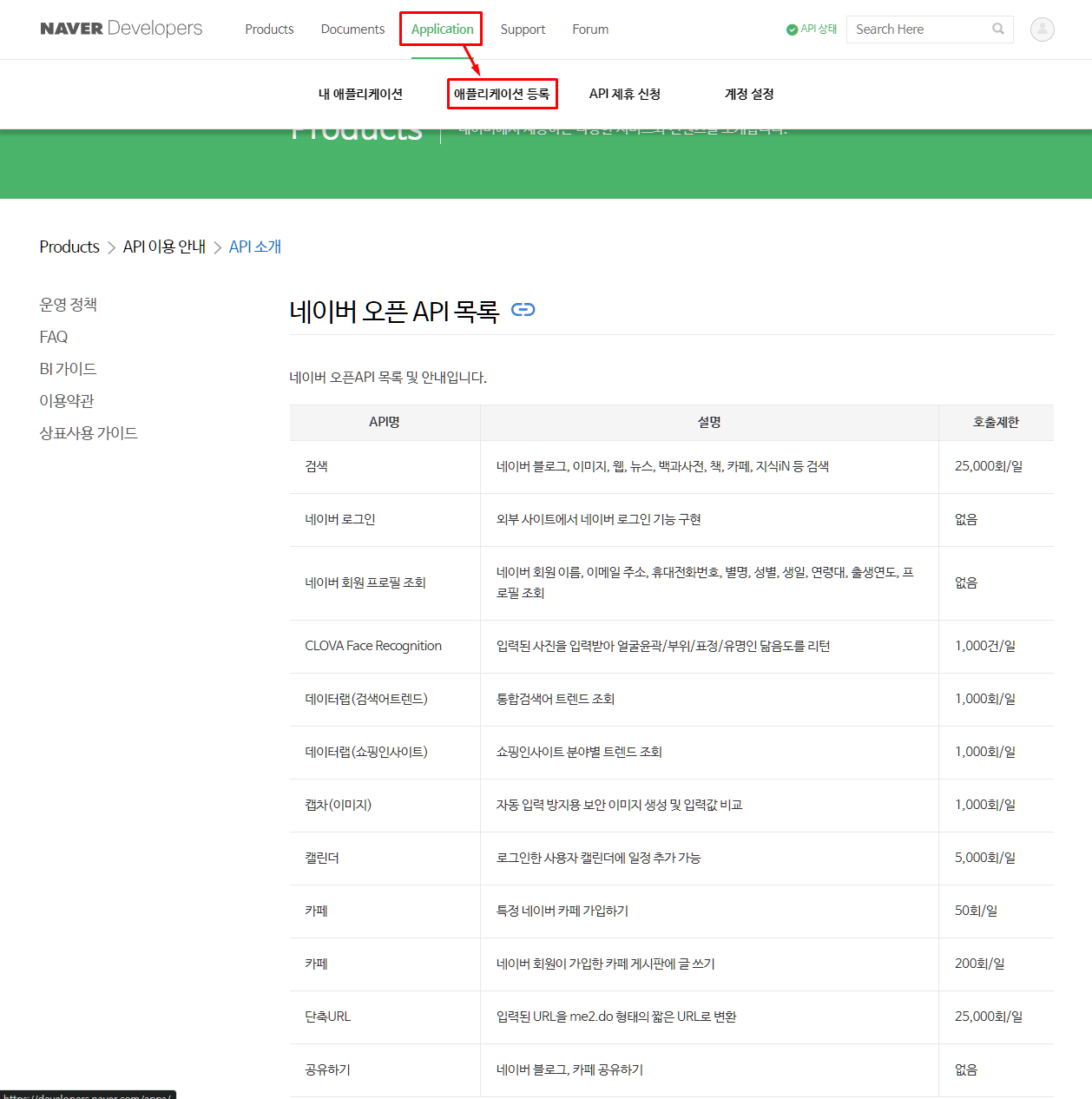Click the 데이터랩(쇼핑인사이트) cell
The height and width of the screenshot is (1099, 1092).
tap(385, 753)
